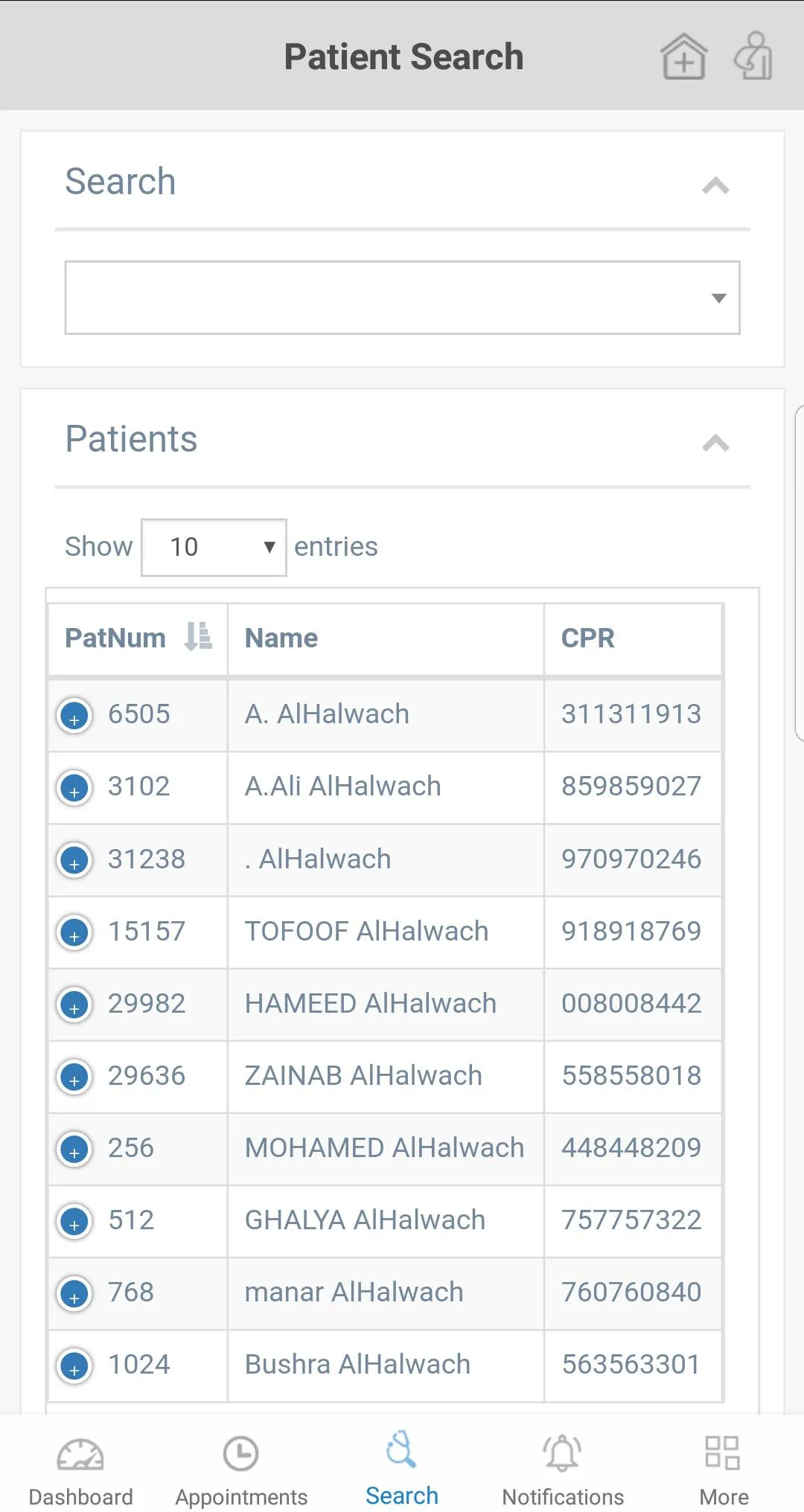Tap the patient profile icon in header
Screen dimensions: 804x1512
pos(753,56)
